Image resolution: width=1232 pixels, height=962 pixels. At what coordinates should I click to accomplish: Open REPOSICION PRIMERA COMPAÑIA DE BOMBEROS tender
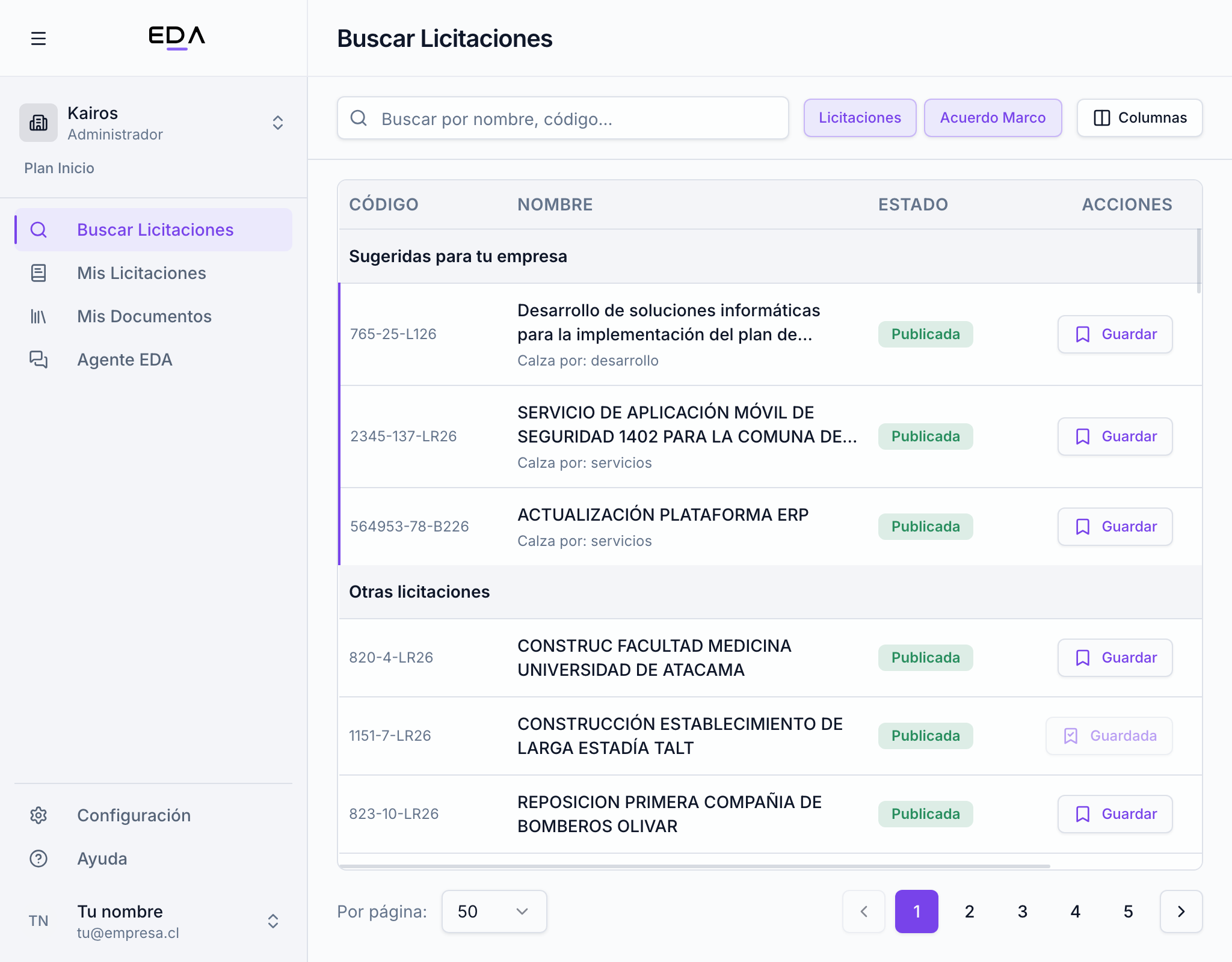pos(670,814)
